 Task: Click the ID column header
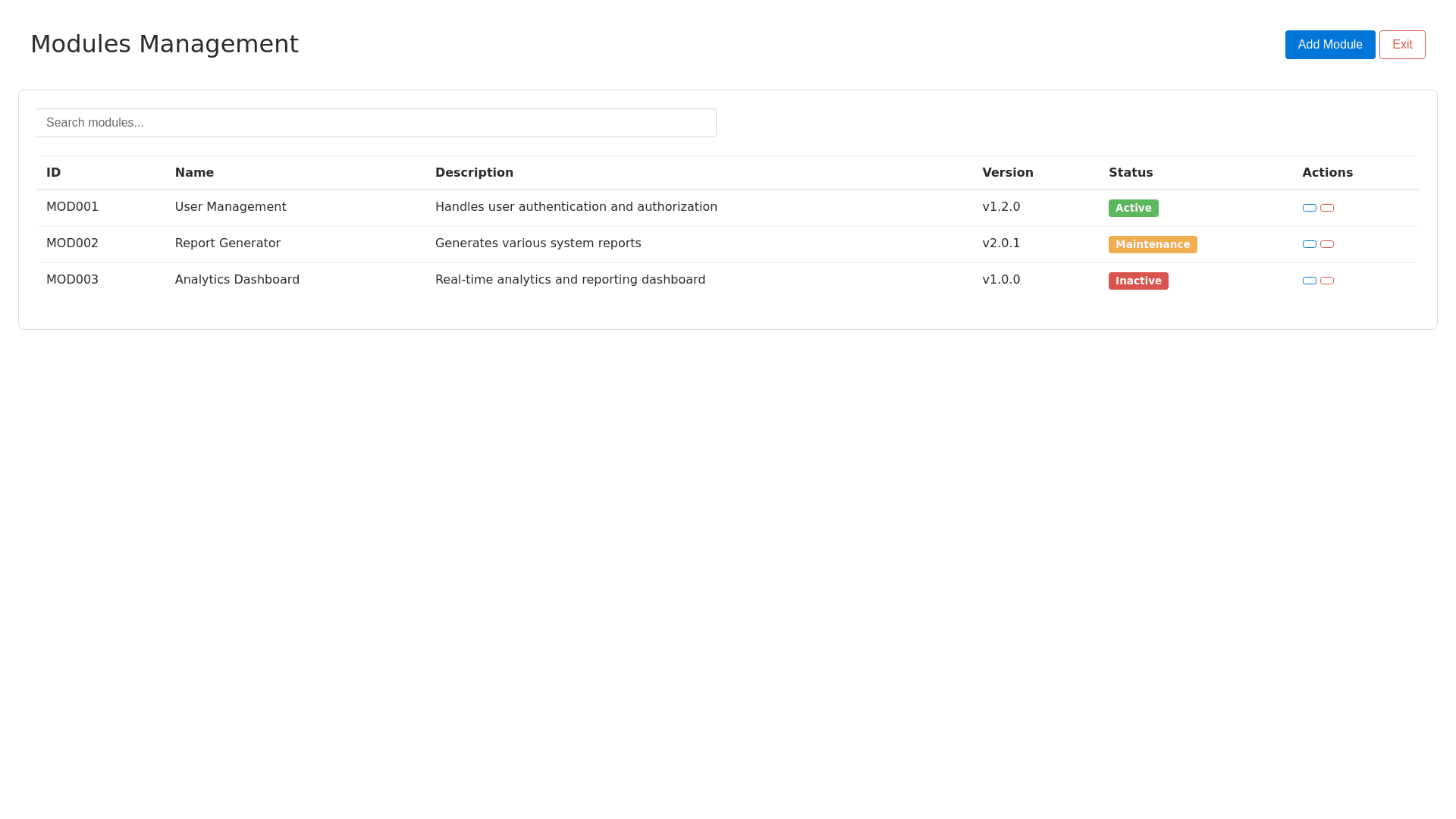click(x=53, y=172)
